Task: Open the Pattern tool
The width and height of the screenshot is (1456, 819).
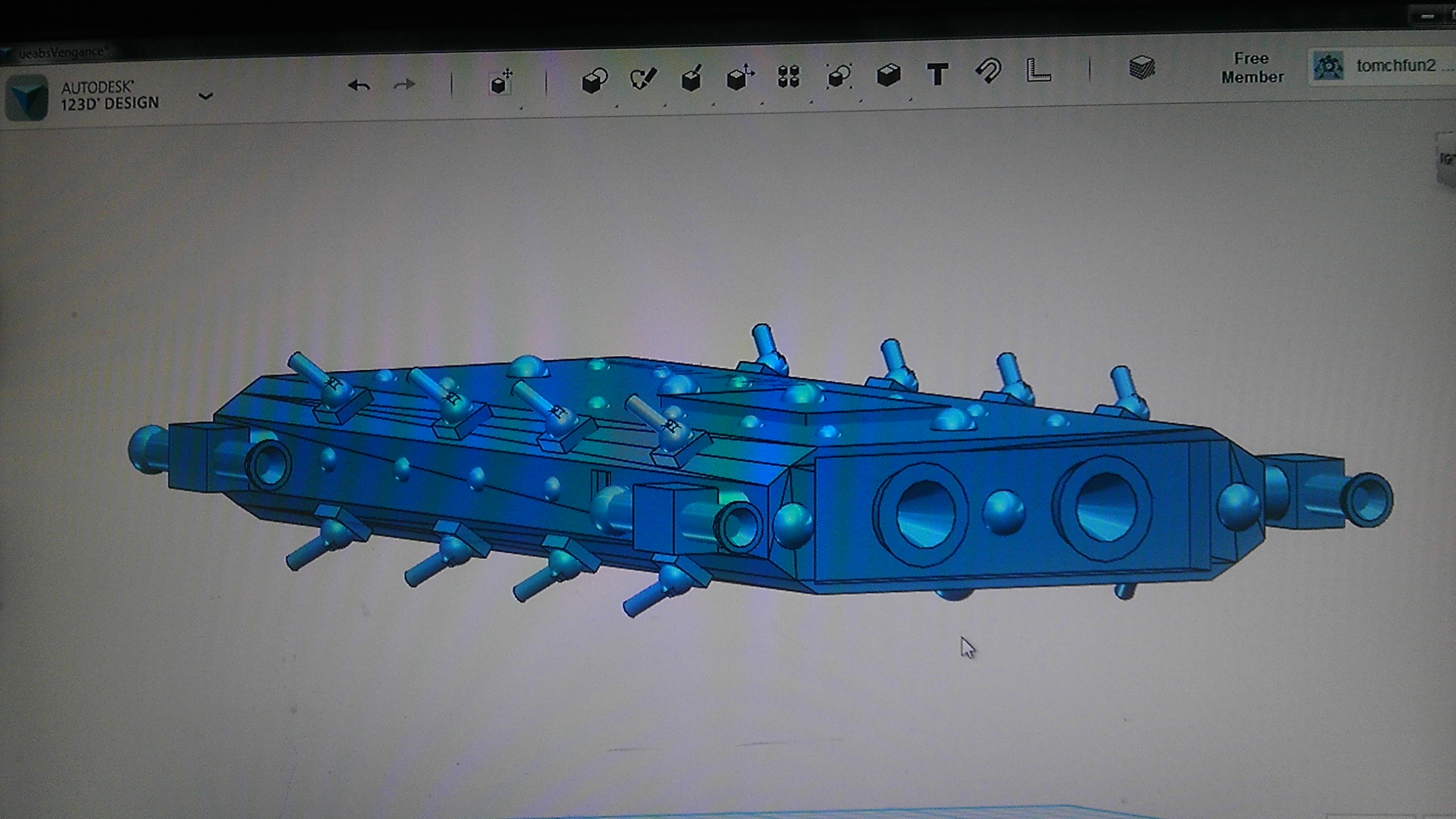Action: click(789, 76)
